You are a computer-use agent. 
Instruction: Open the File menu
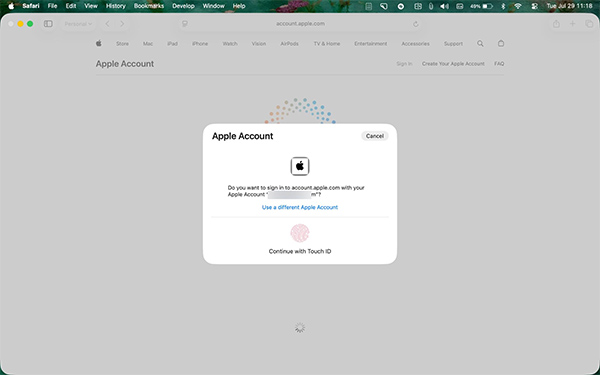[x=52, y=6]
